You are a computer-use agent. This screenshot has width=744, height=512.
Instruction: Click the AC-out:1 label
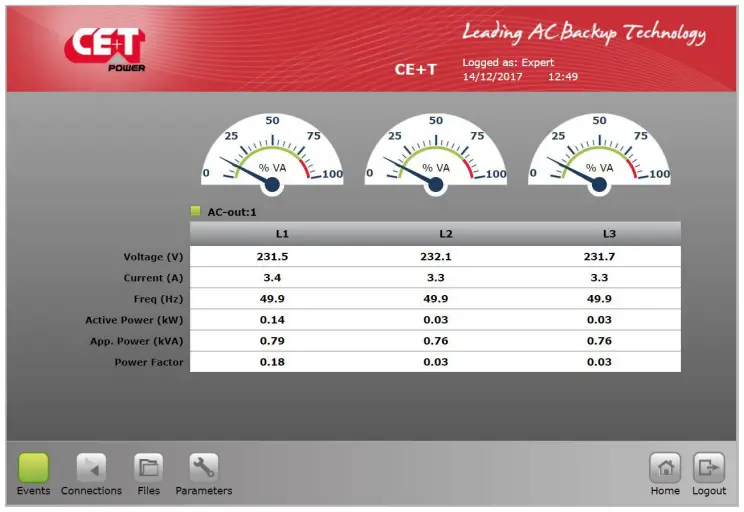coord(232,212)
